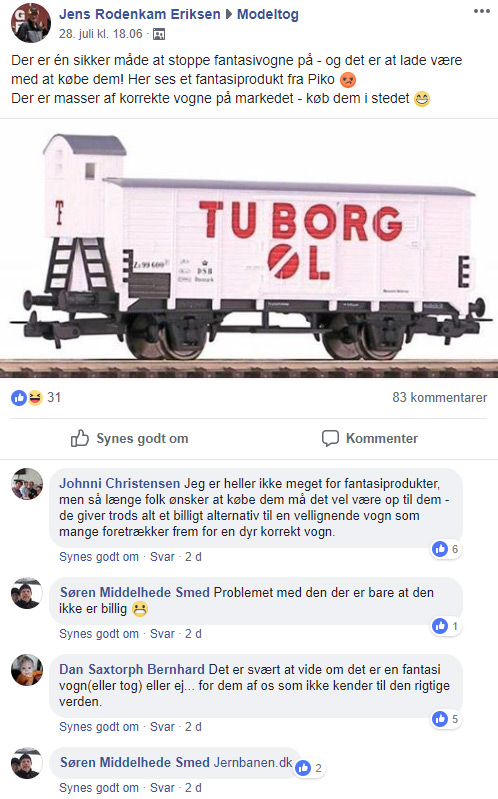Open the three-dot post options menu
This screenshot has height=799, width=498.
(482, 11)
